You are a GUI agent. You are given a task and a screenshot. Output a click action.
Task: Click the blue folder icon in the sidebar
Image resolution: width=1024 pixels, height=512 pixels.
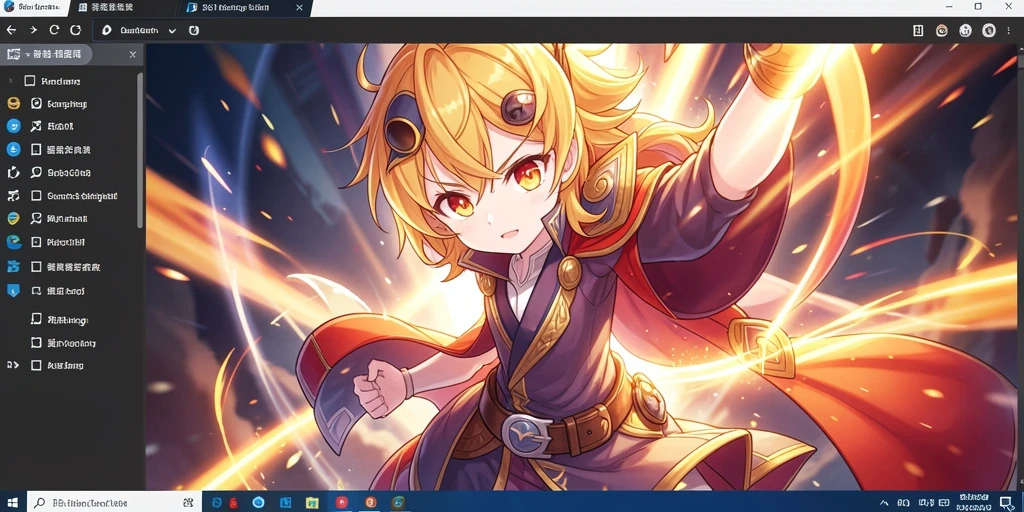click(x=14, y=266)
